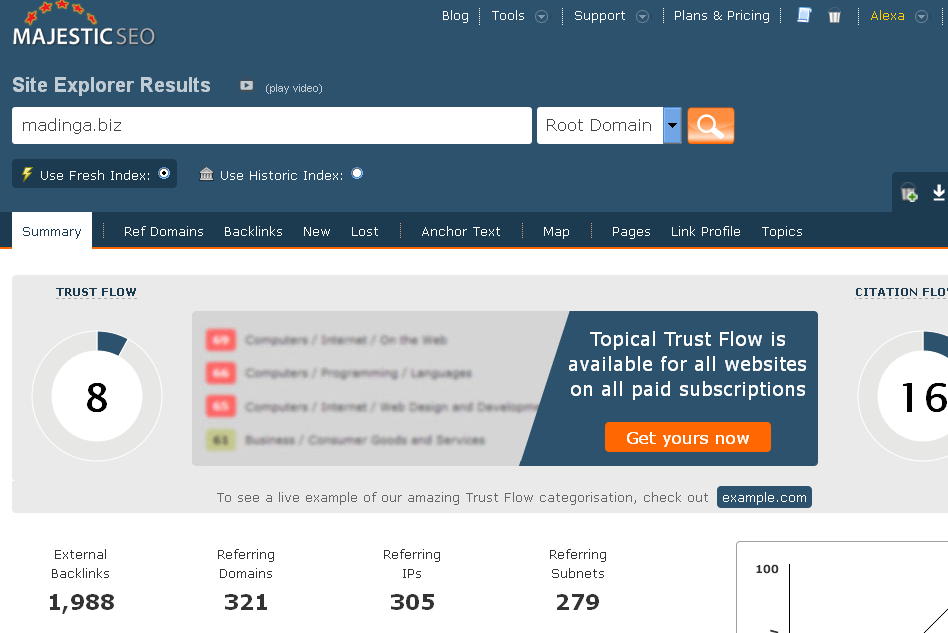Image resolution: width=948 pixels, height=633 pixels.
Task: Click the add to bucket icon
Action: point(909,193)
